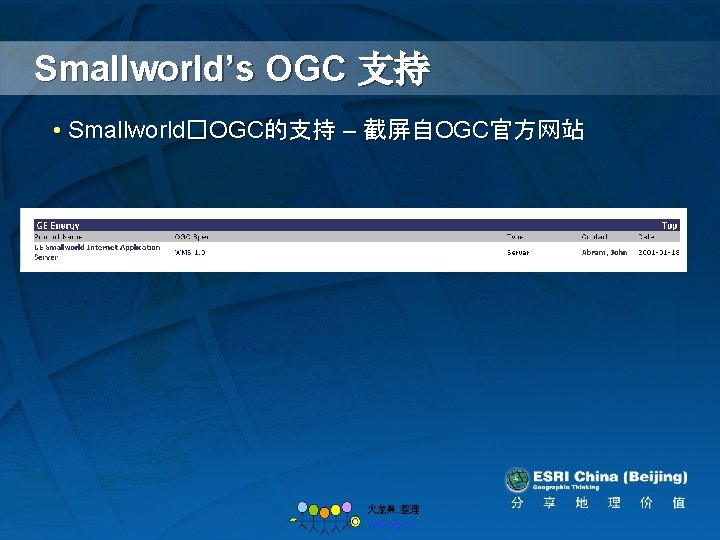Click the "Server" type cell
The width and height of the screenshot is (720, 540).
click(x=518, y=252)
